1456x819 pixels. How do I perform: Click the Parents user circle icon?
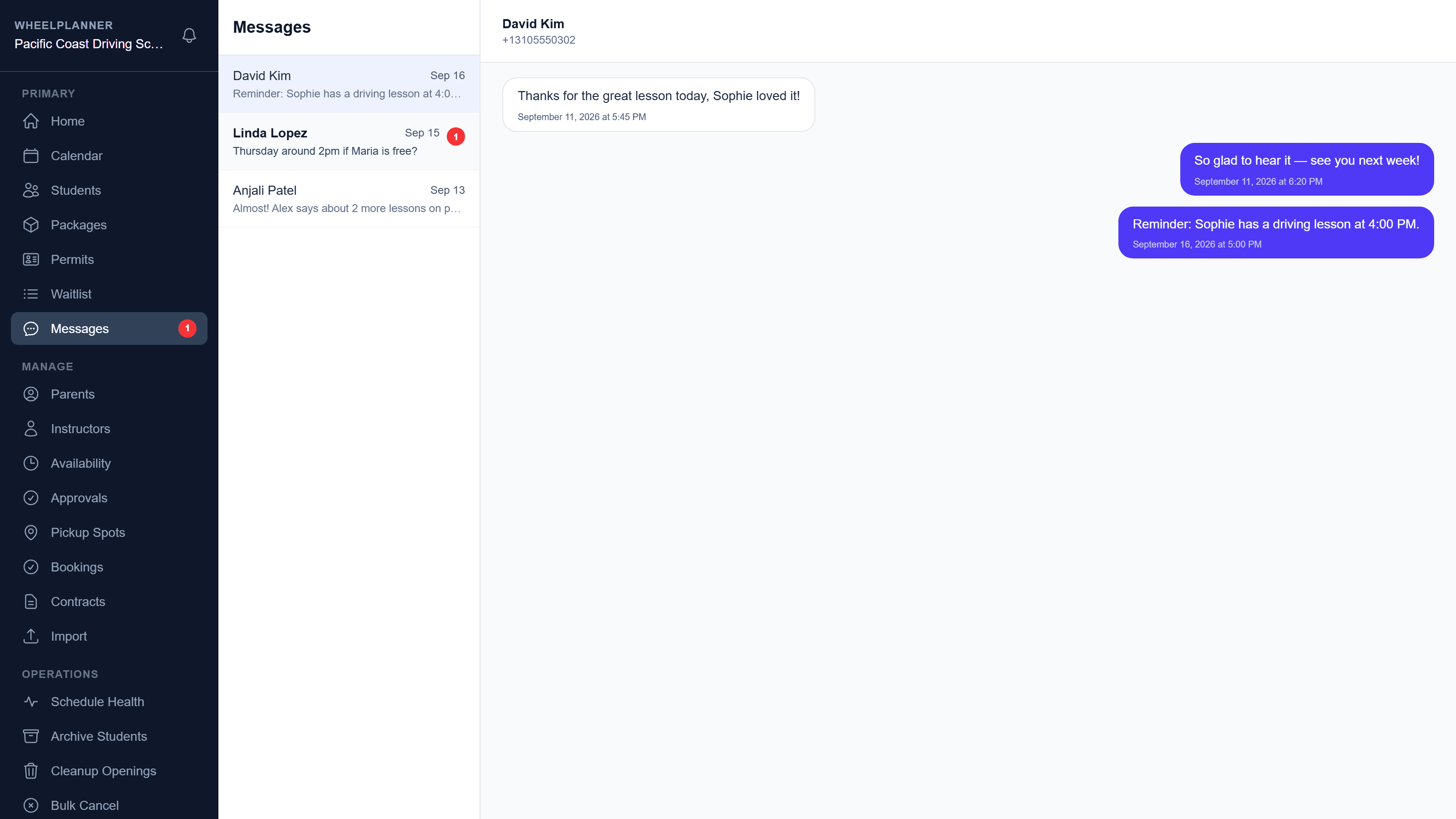click(30, 394)
